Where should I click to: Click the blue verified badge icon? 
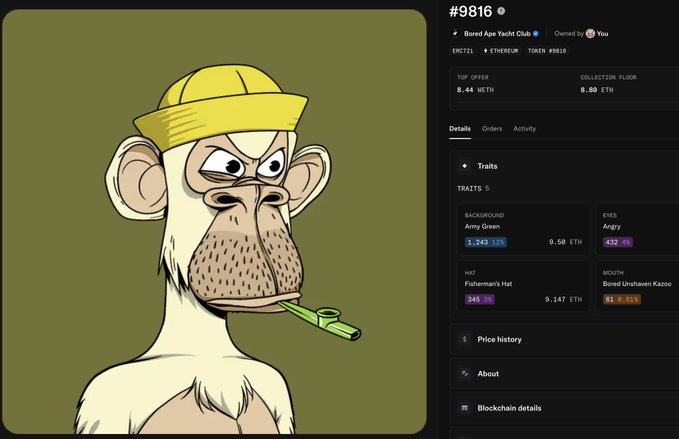point(536,33)
